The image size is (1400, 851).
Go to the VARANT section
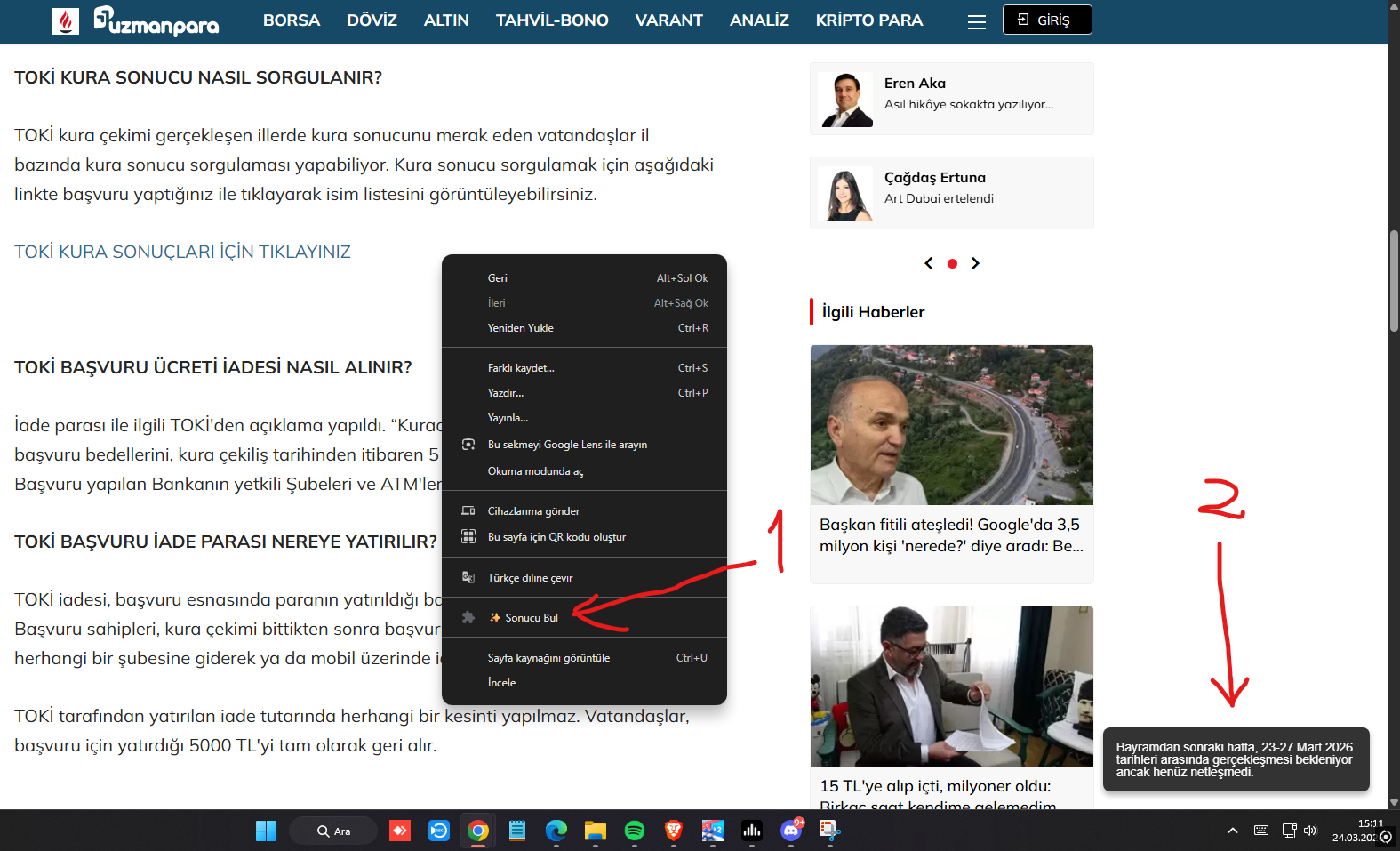tap(668, 20)
